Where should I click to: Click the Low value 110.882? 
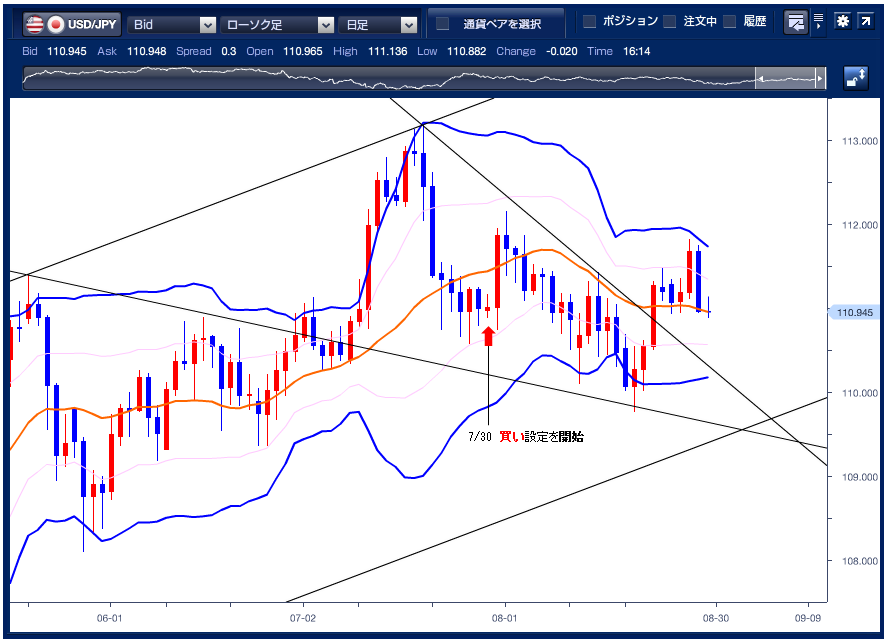466,51
